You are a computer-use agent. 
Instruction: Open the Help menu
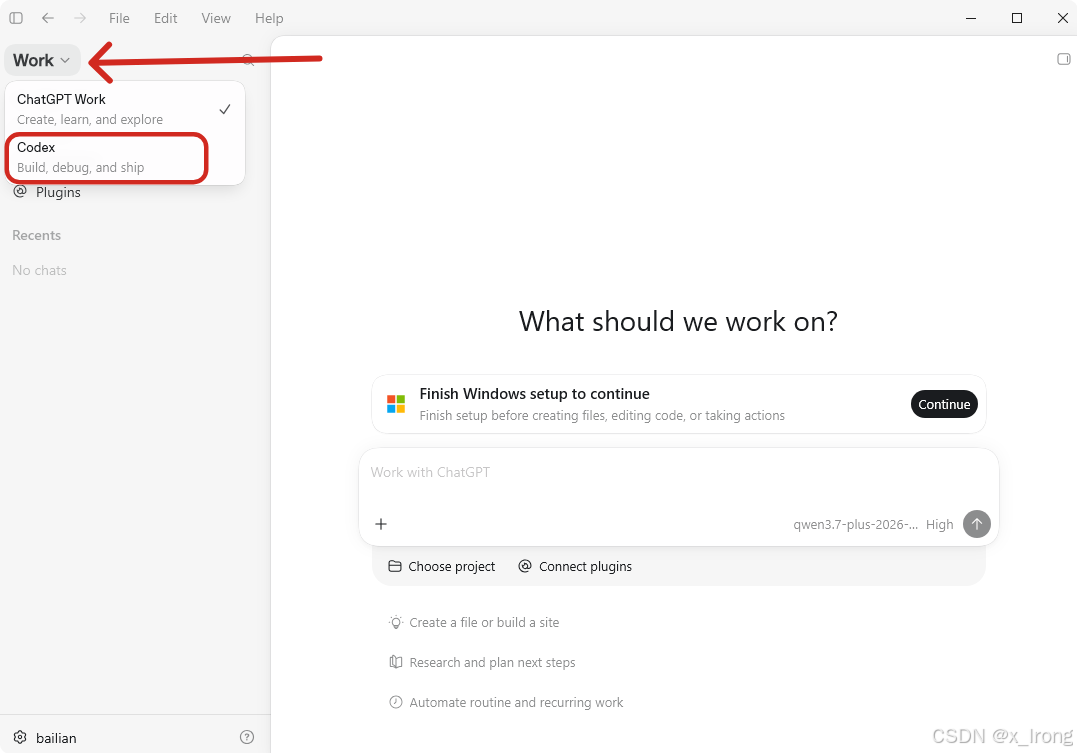tap(269, 19)
